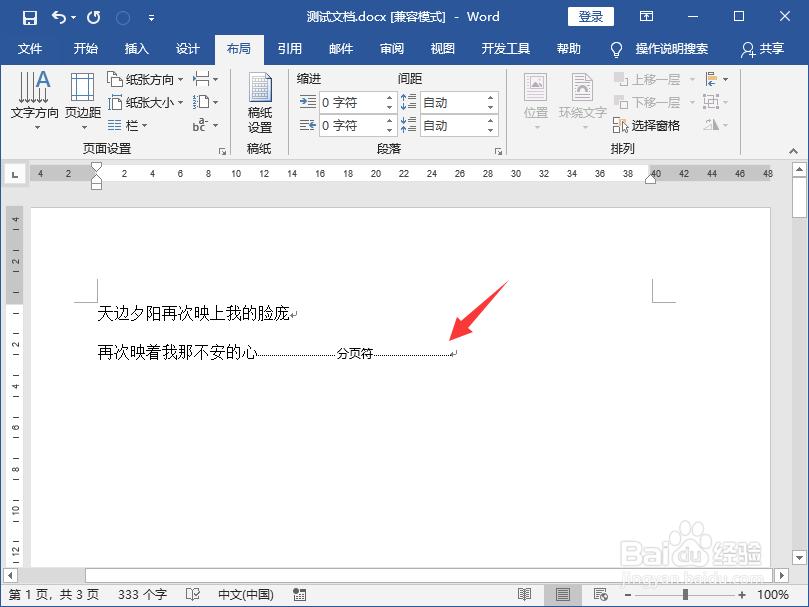Select the 纸张大小 paper size tool

click(146, 102)
